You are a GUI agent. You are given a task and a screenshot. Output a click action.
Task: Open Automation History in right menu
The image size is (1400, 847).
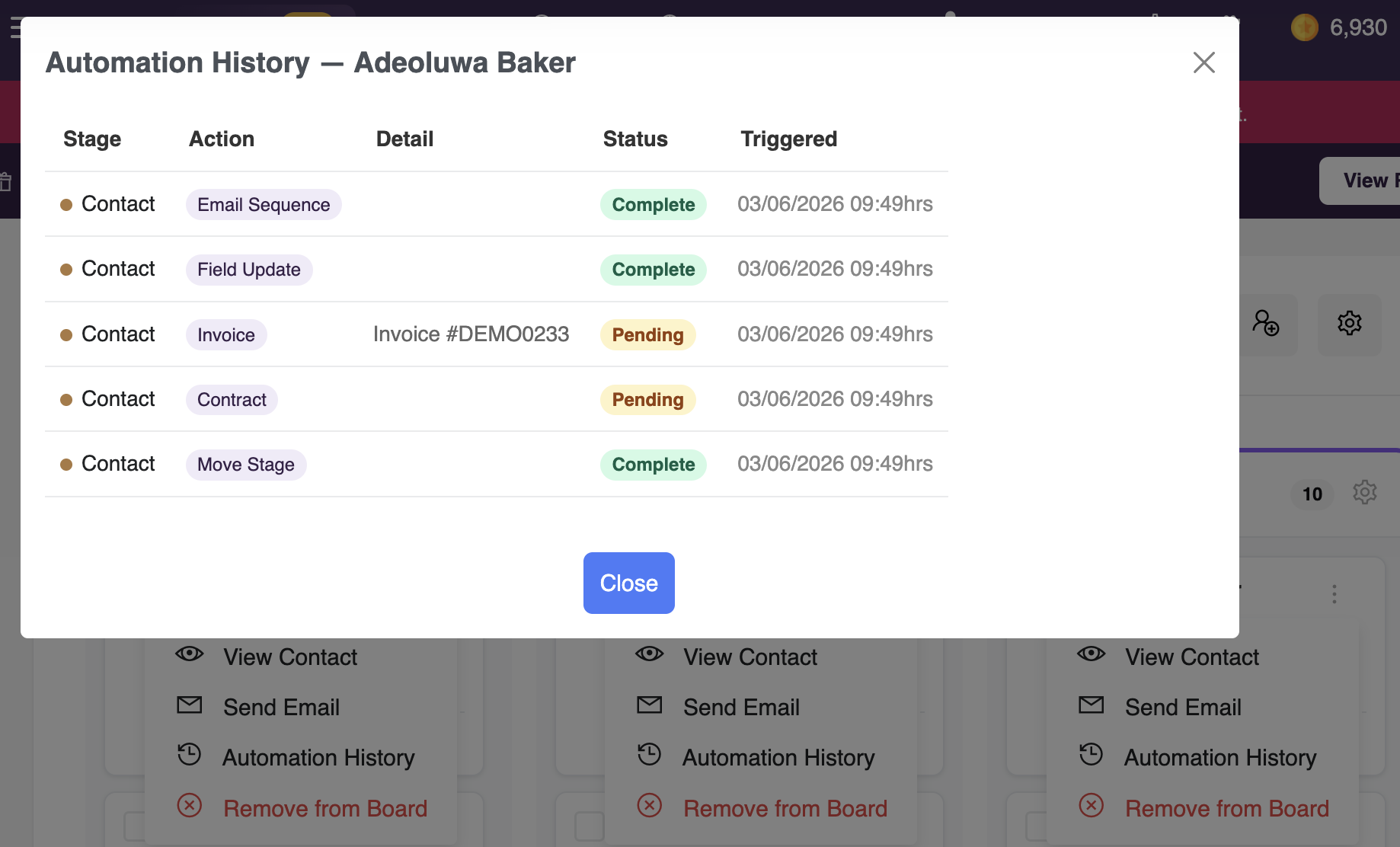tap(1220, 758)
